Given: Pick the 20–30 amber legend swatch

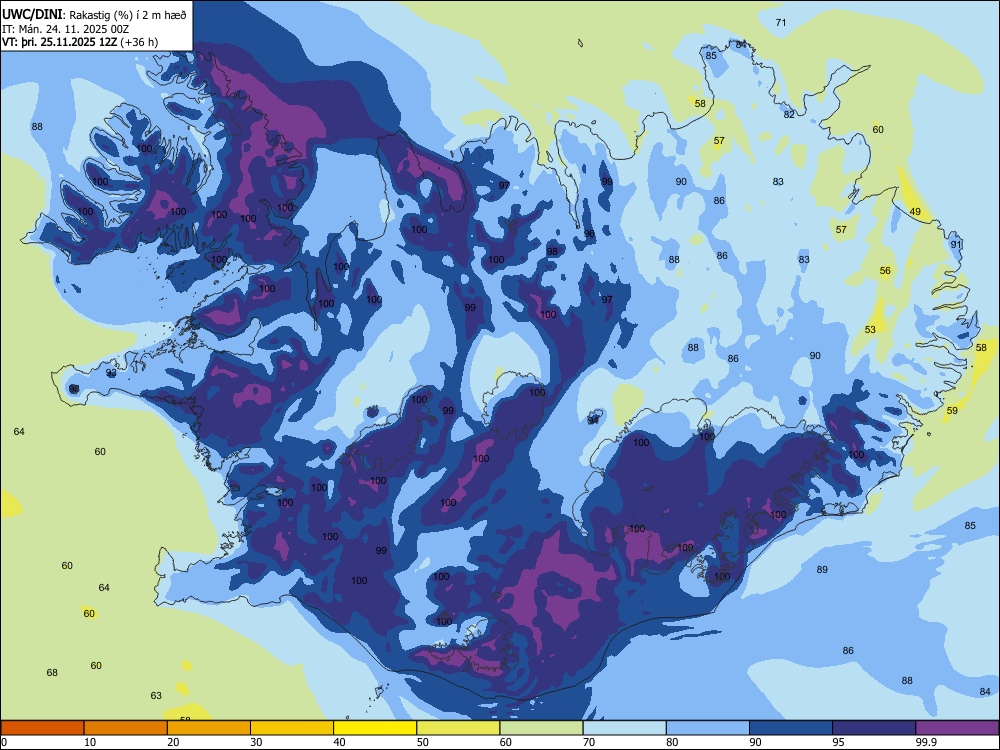Looking at the screenshot, I should [x=209, y=728].
